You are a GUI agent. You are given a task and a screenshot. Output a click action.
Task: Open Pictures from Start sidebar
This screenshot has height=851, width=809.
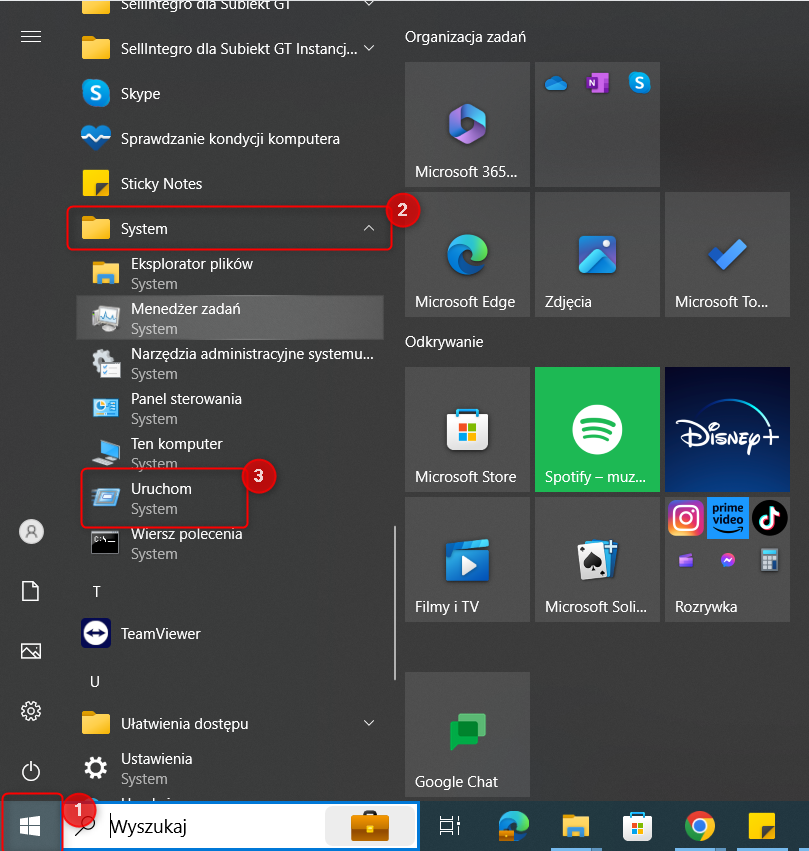coord(30,651)
